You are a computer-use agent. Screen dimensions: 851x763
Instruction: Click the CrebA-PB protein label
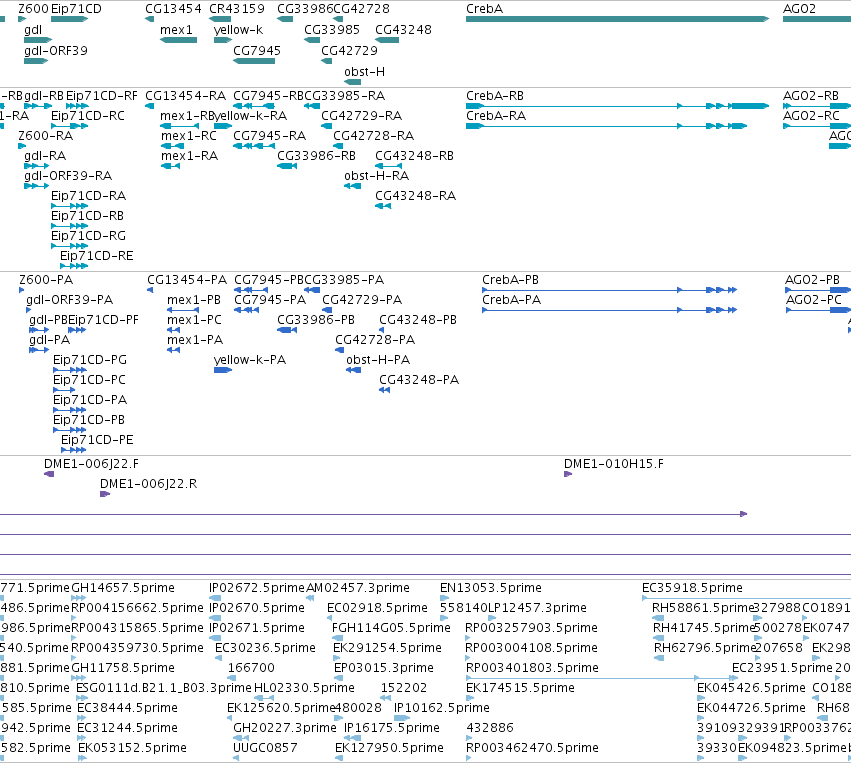coord(510,280)
